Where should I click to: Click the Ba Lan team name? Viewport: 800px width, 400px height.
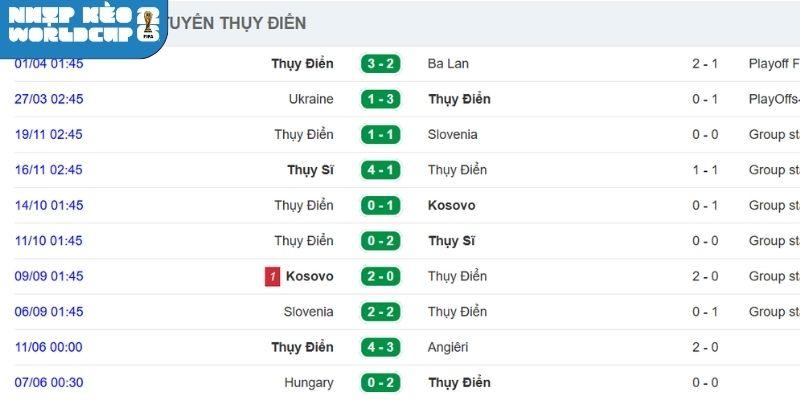point(448,64)
